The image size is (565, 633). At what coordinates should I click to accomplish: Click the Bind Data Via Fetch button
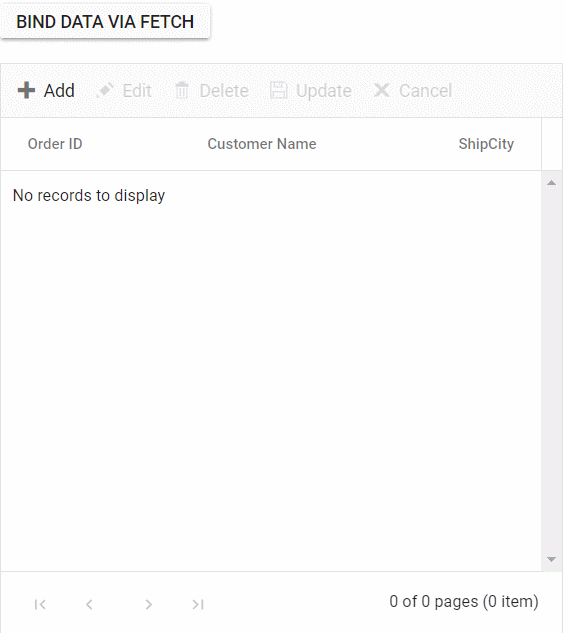[x=105, y=21]
